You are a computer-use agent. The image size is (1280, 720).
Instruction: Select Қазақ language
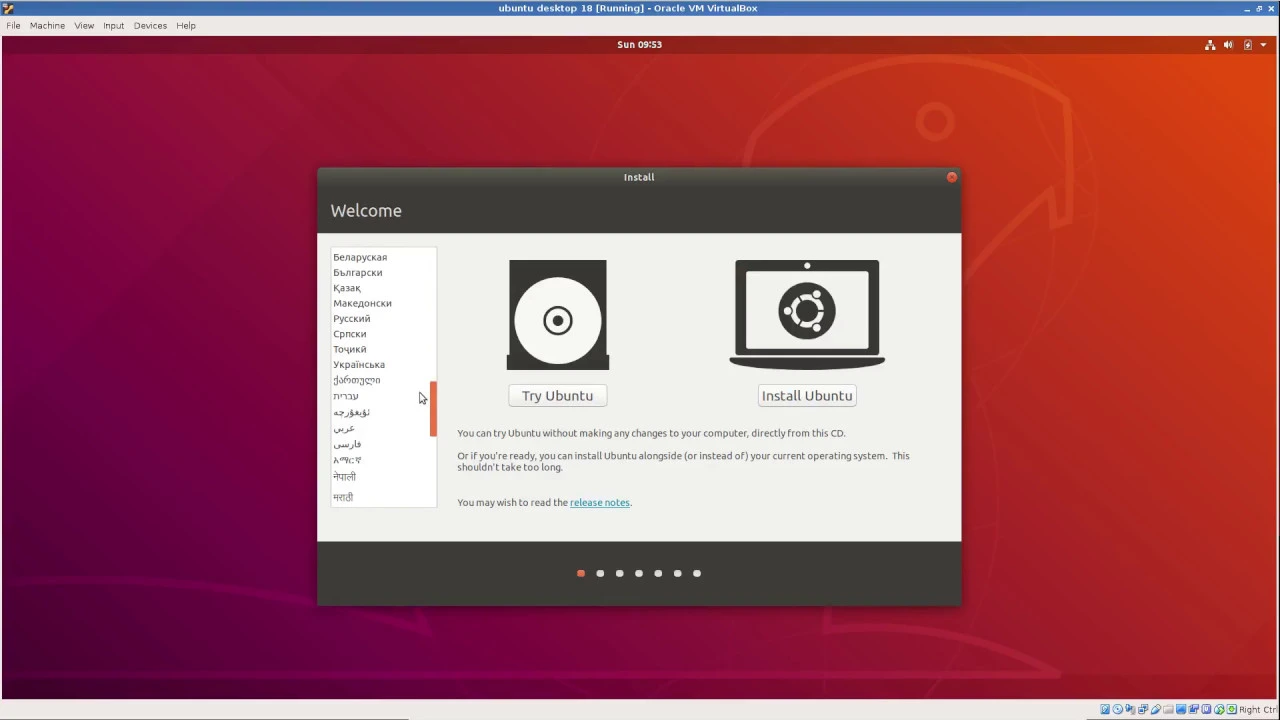click(347, 288)
